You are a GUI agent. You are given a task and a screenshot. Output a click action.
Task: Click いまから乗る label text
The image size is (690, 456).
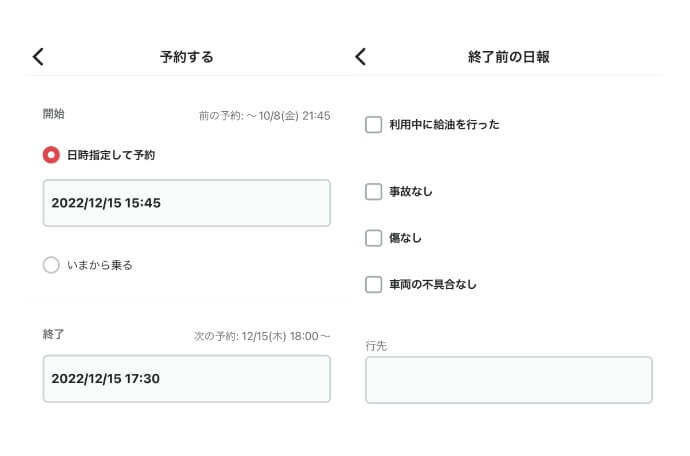[x=100, y=265]
